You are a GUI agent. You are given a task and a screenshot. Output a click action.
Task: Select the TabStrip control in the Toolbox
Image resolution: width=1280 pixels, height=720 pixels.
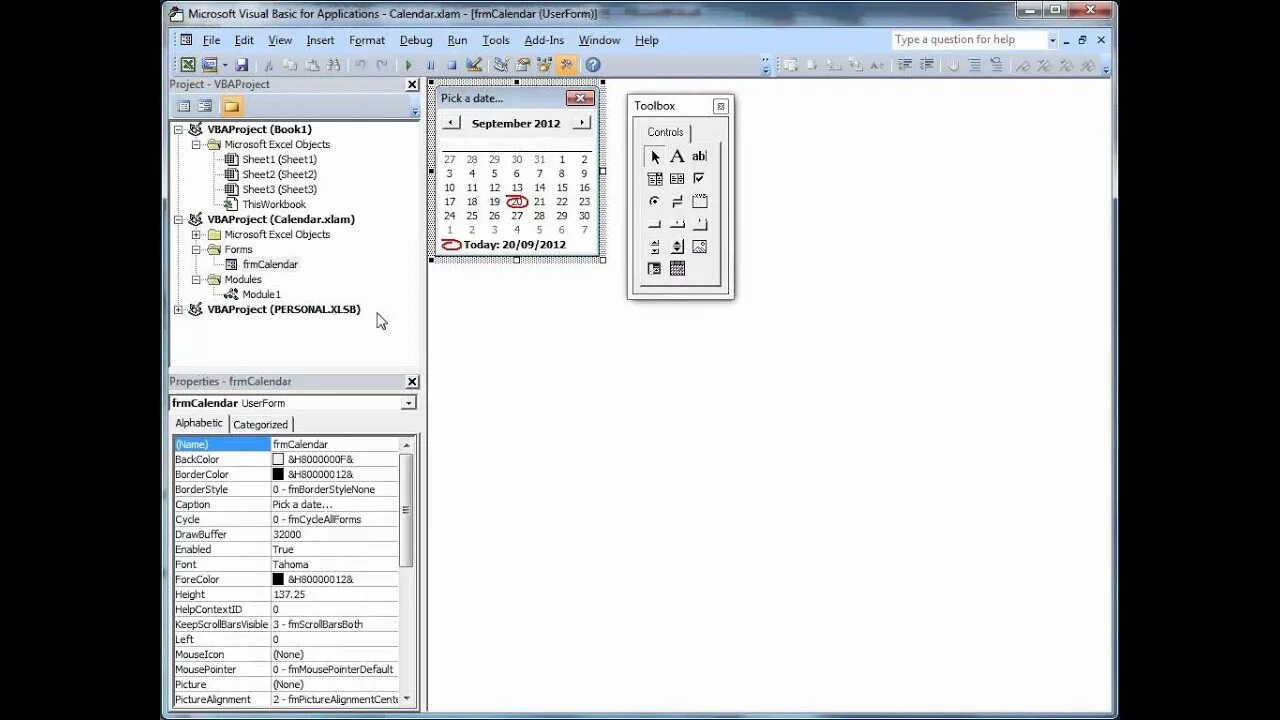(677, 224)
